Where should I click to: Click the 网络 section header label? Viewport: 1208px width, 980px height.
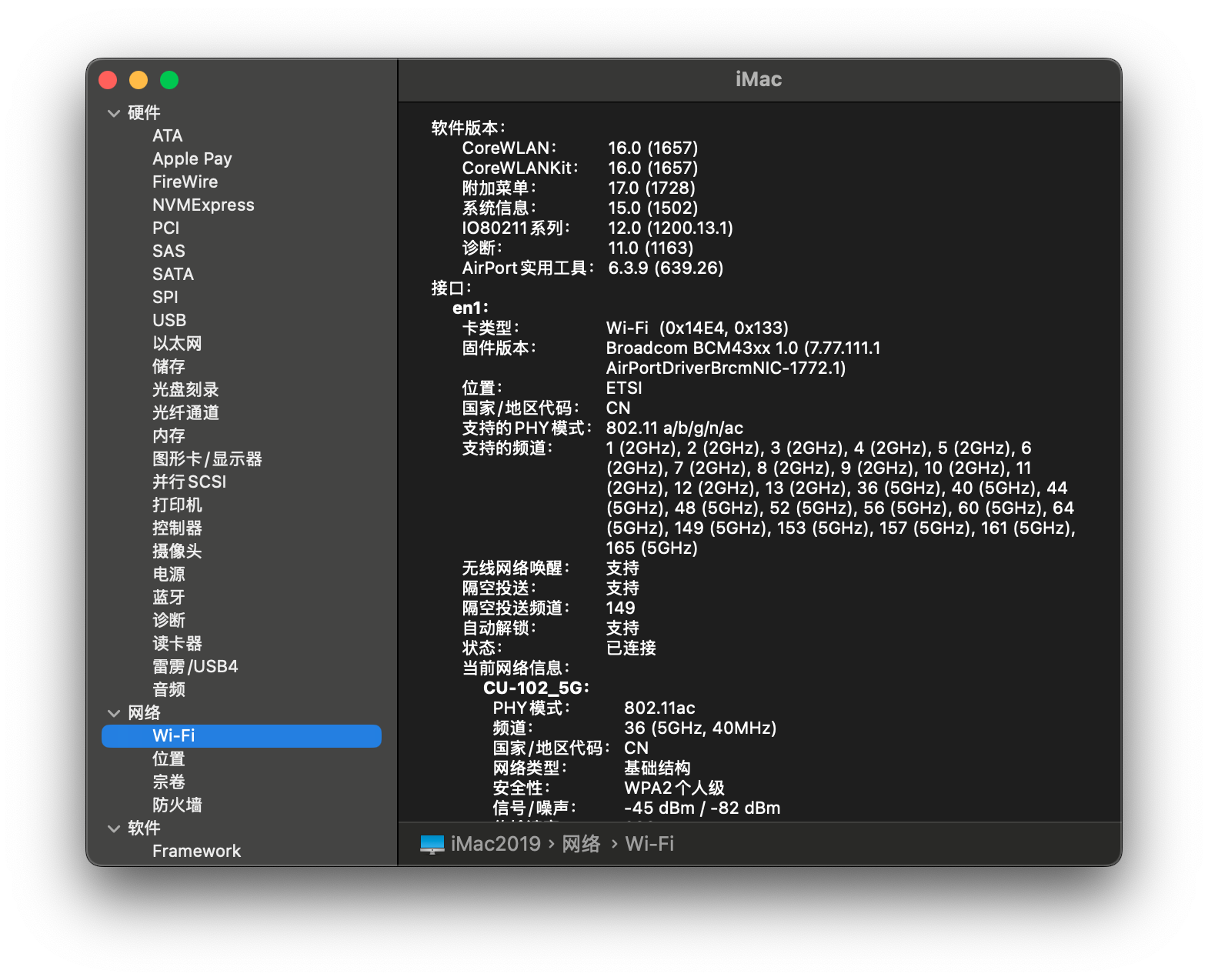tap(144, 713)
